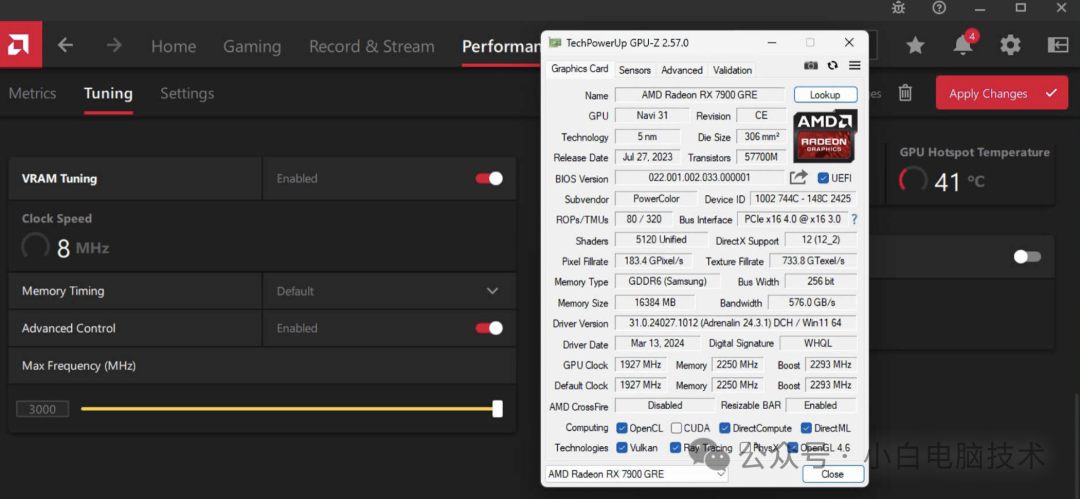Select GPU-Z Graphics Card tab
The image size is (1080, 499).
[580, 69]
